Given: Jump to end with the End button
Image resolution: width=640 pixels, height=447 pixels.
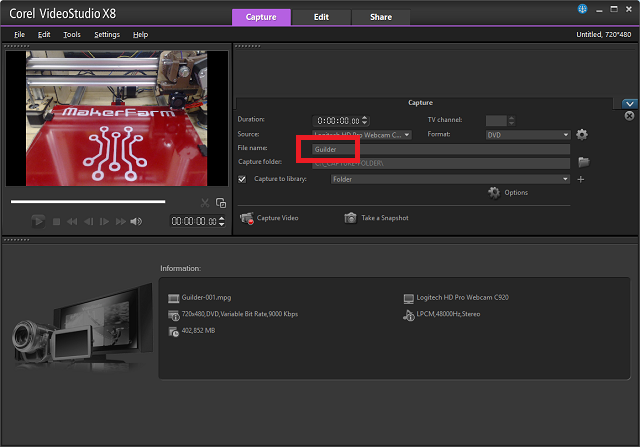Looking at the screenshot, I should (x=120, y=221).
